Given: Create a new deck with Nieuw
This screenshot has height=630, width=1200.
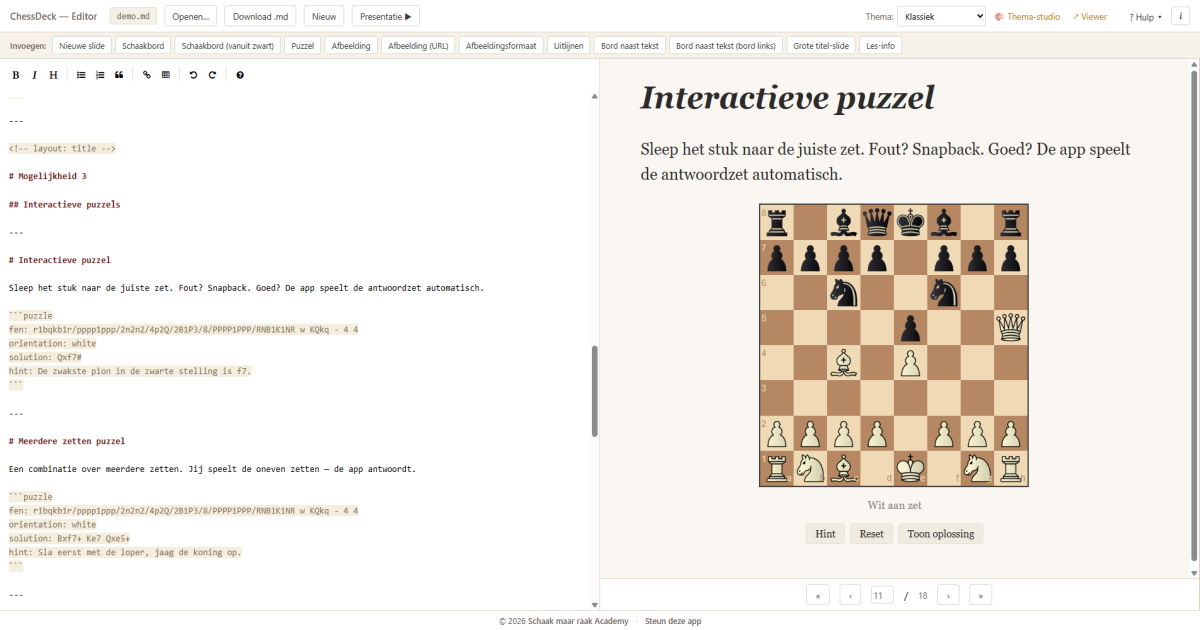Looking at the screenshot, I should [324, 16].
